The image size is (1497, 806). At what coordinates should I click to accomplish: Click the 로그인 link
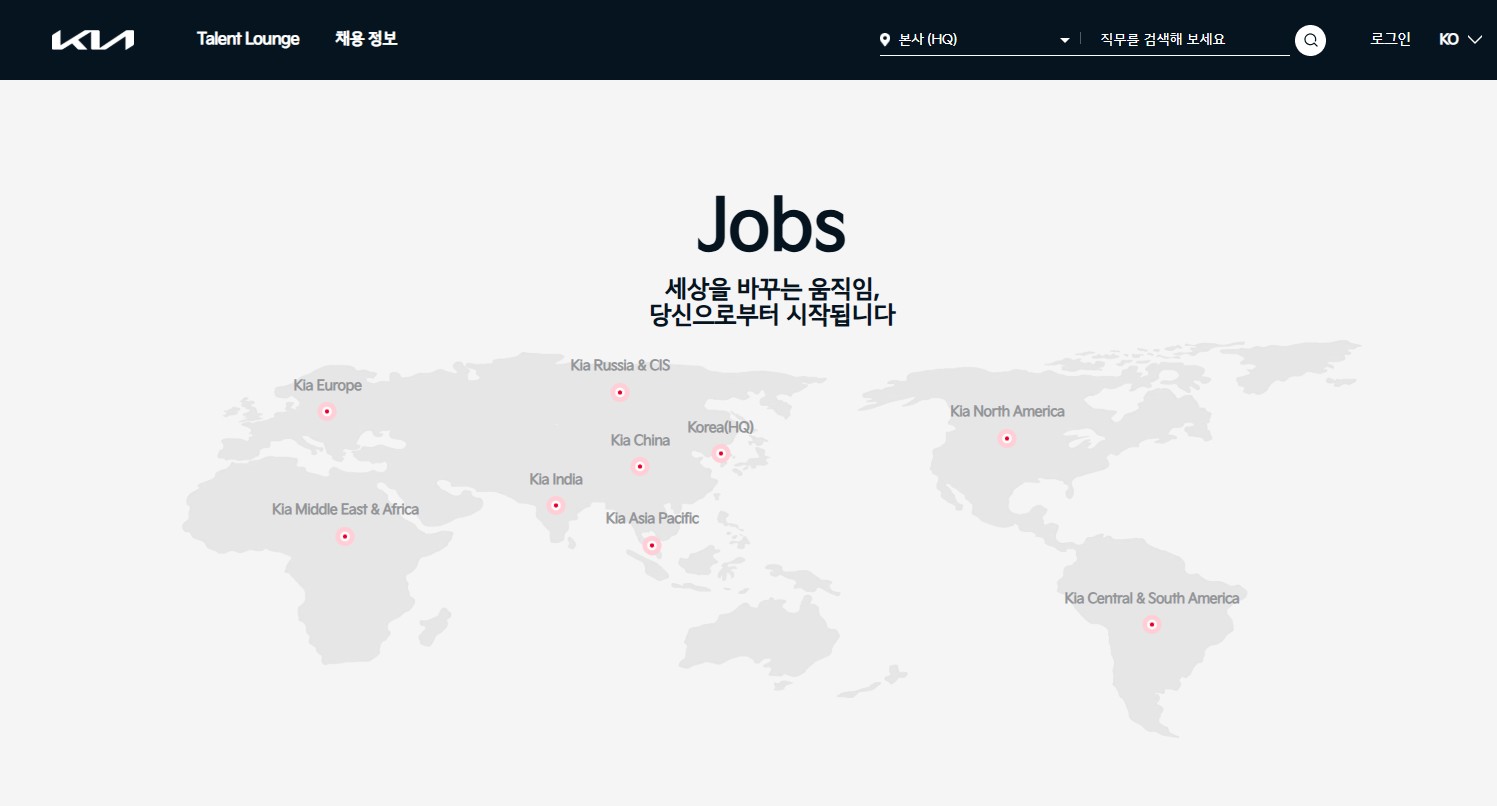(1390, 39)
